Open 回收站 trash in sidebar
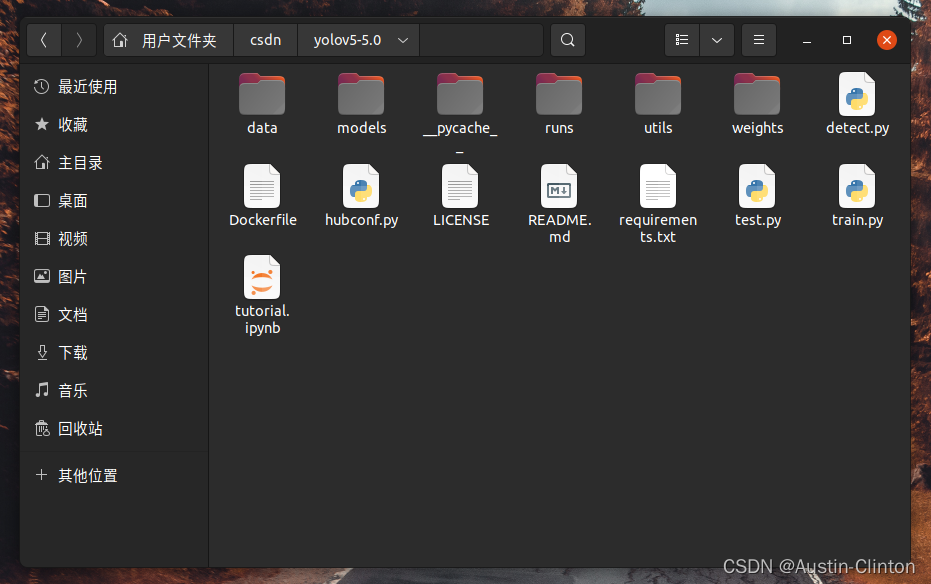Viewport: 931px width, 584px height. (x=114, y=429)
